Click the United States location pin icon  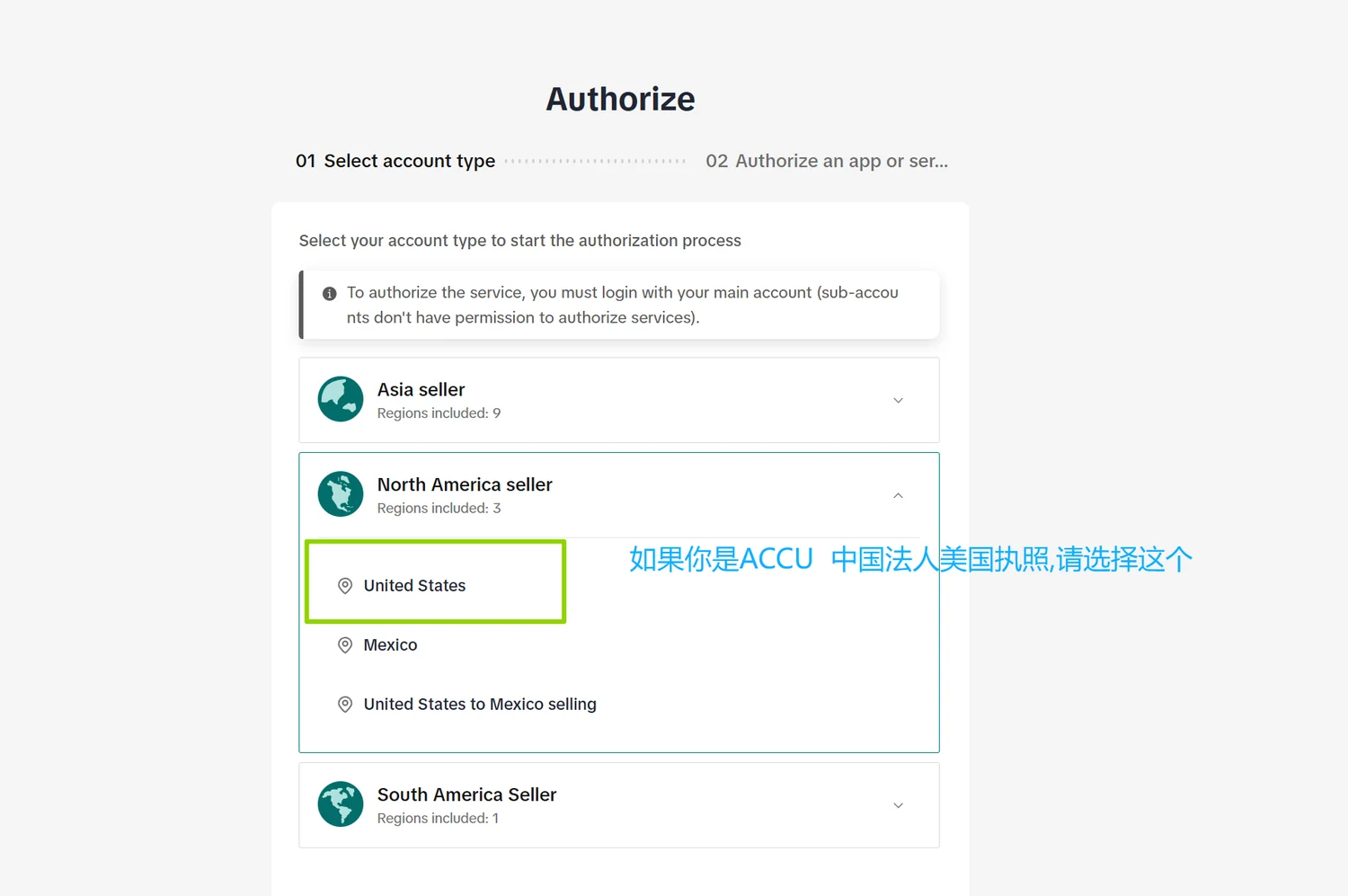pyautogui.click(x=345, y=586)
